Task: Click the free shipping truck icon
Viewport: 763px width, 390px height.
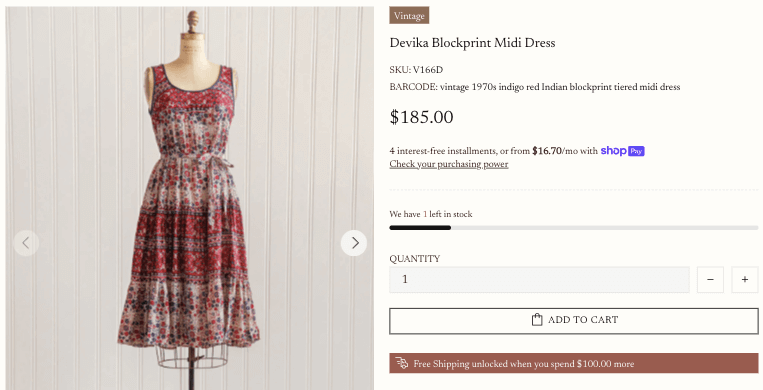Action: click(x=401, y=363)
